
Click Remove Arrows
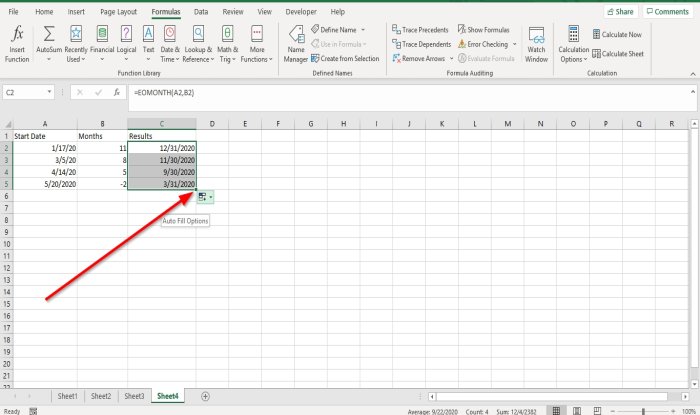pos(419,58)
